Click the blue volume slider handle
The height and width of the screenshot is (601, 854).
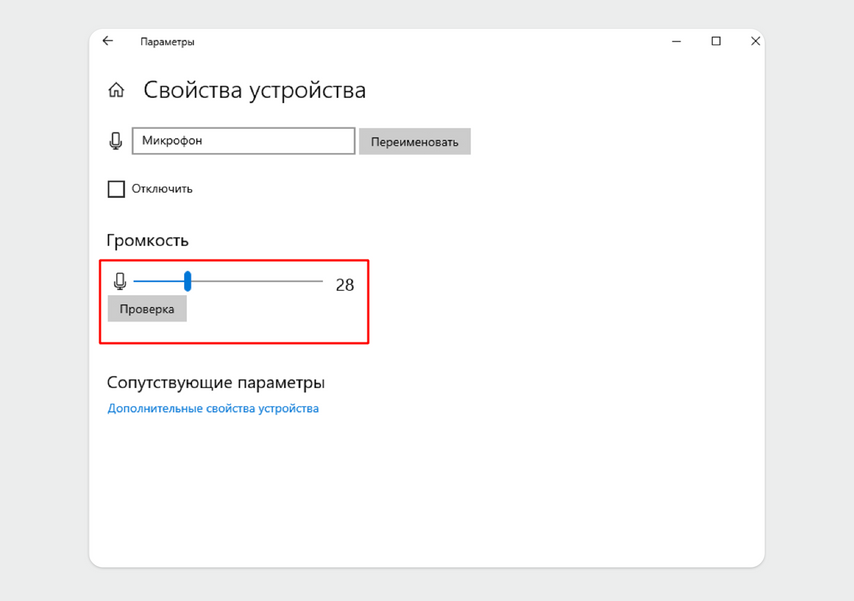tap(187, 282)
